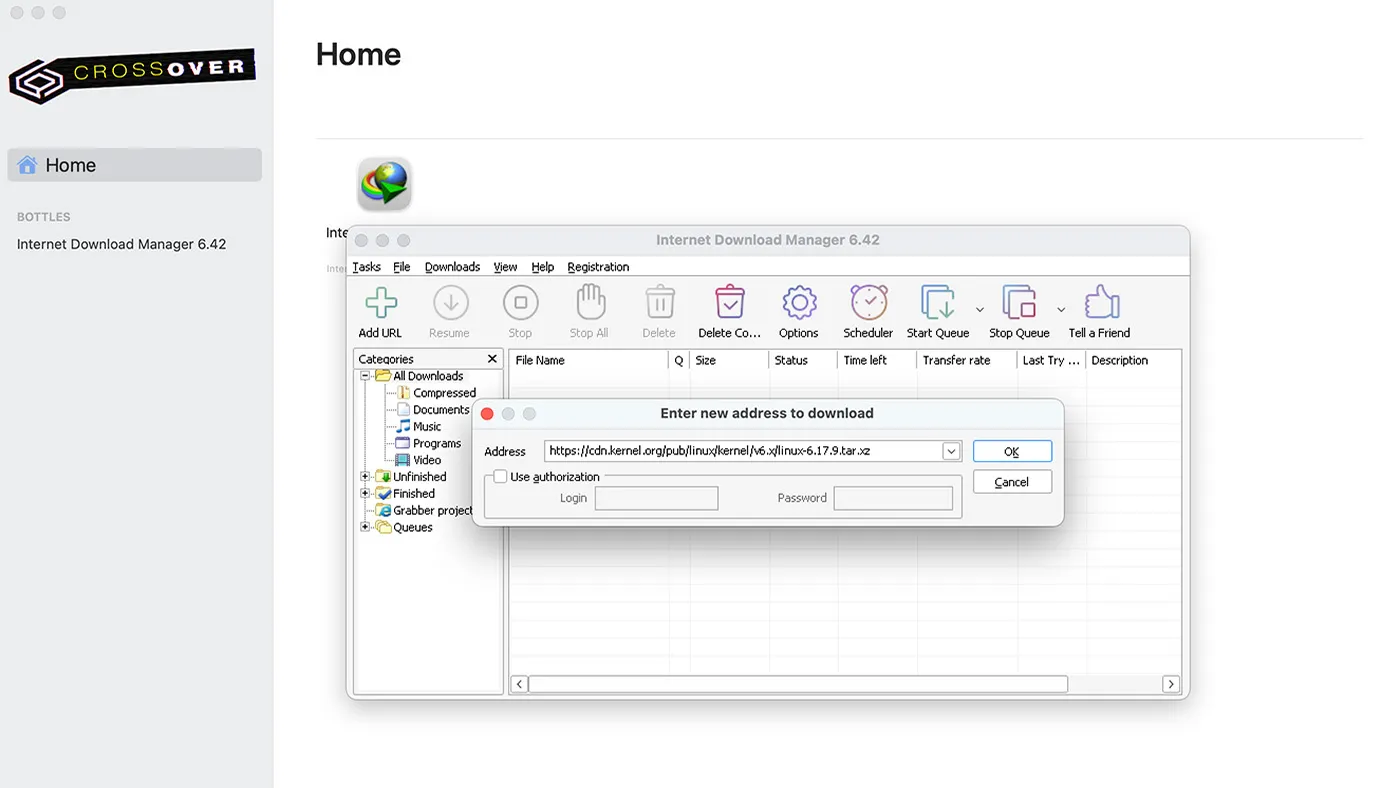Enable the Use authorization checkbox
1400x788 pixels.
click(500, 476)
